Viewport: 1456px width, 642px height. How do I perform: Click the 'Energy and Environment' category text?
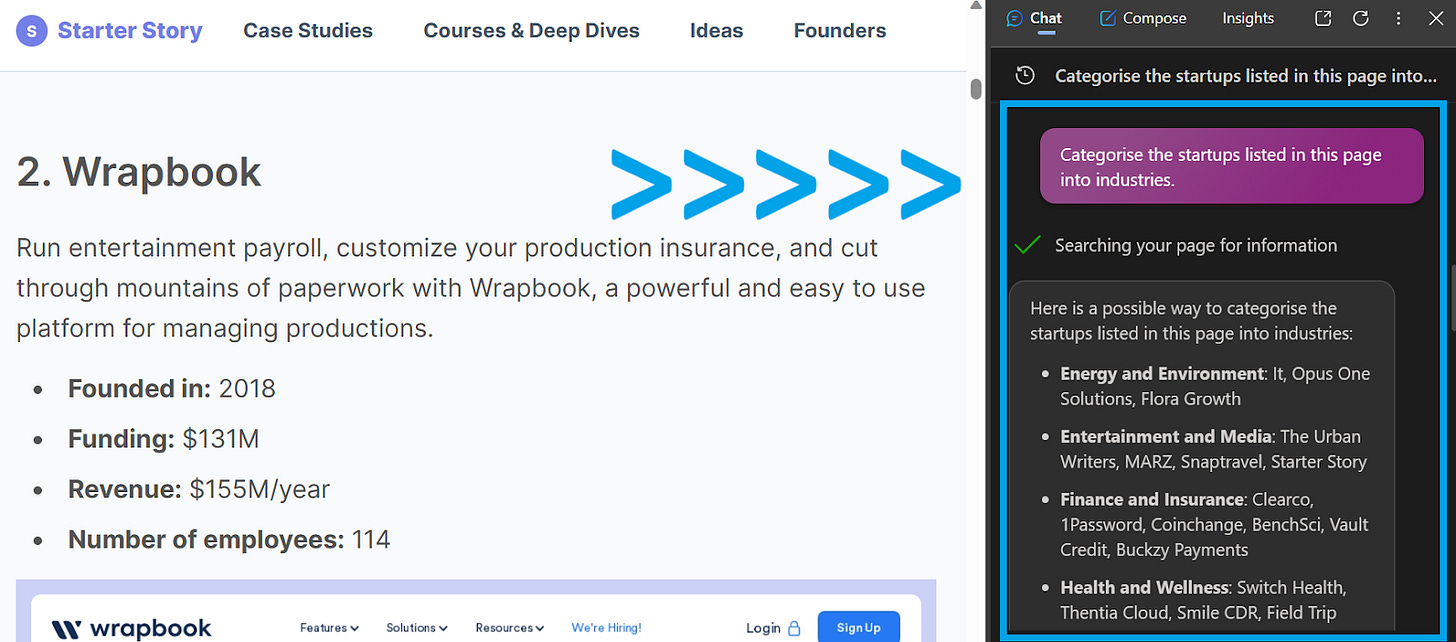(x=1162, y=373)
